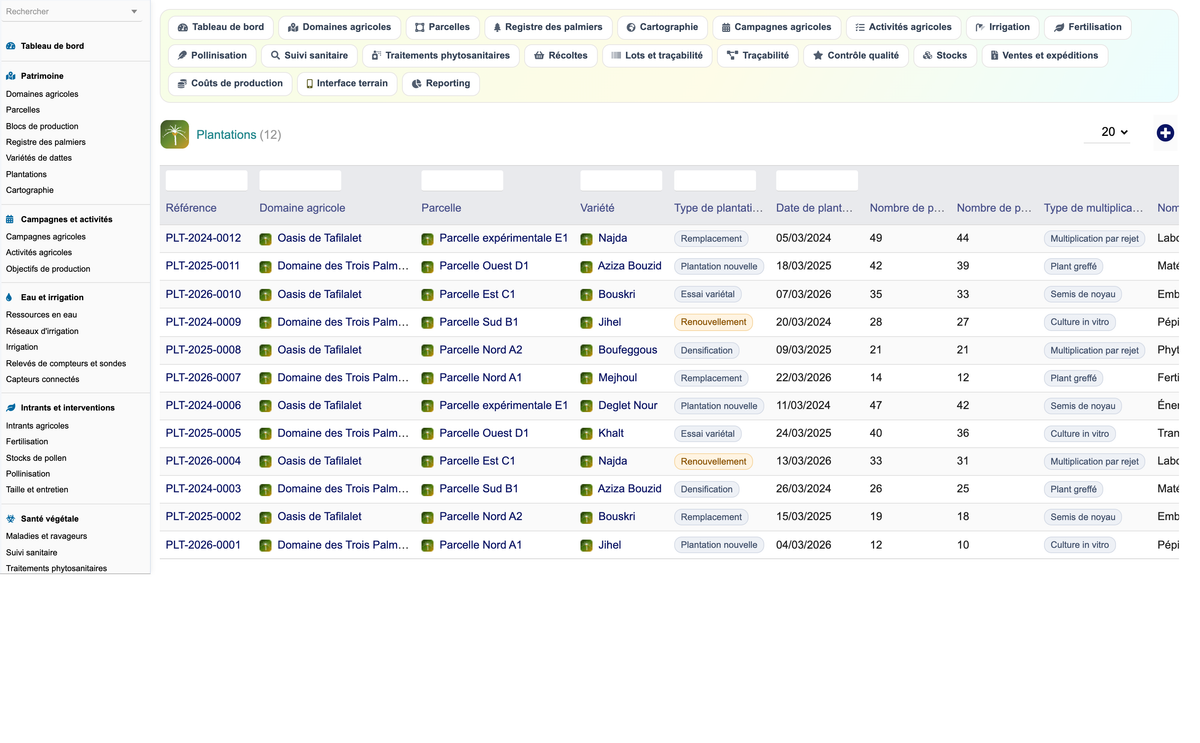
Task: Click the Patrimoine section icon in sidebar
Action: (11, 76)
